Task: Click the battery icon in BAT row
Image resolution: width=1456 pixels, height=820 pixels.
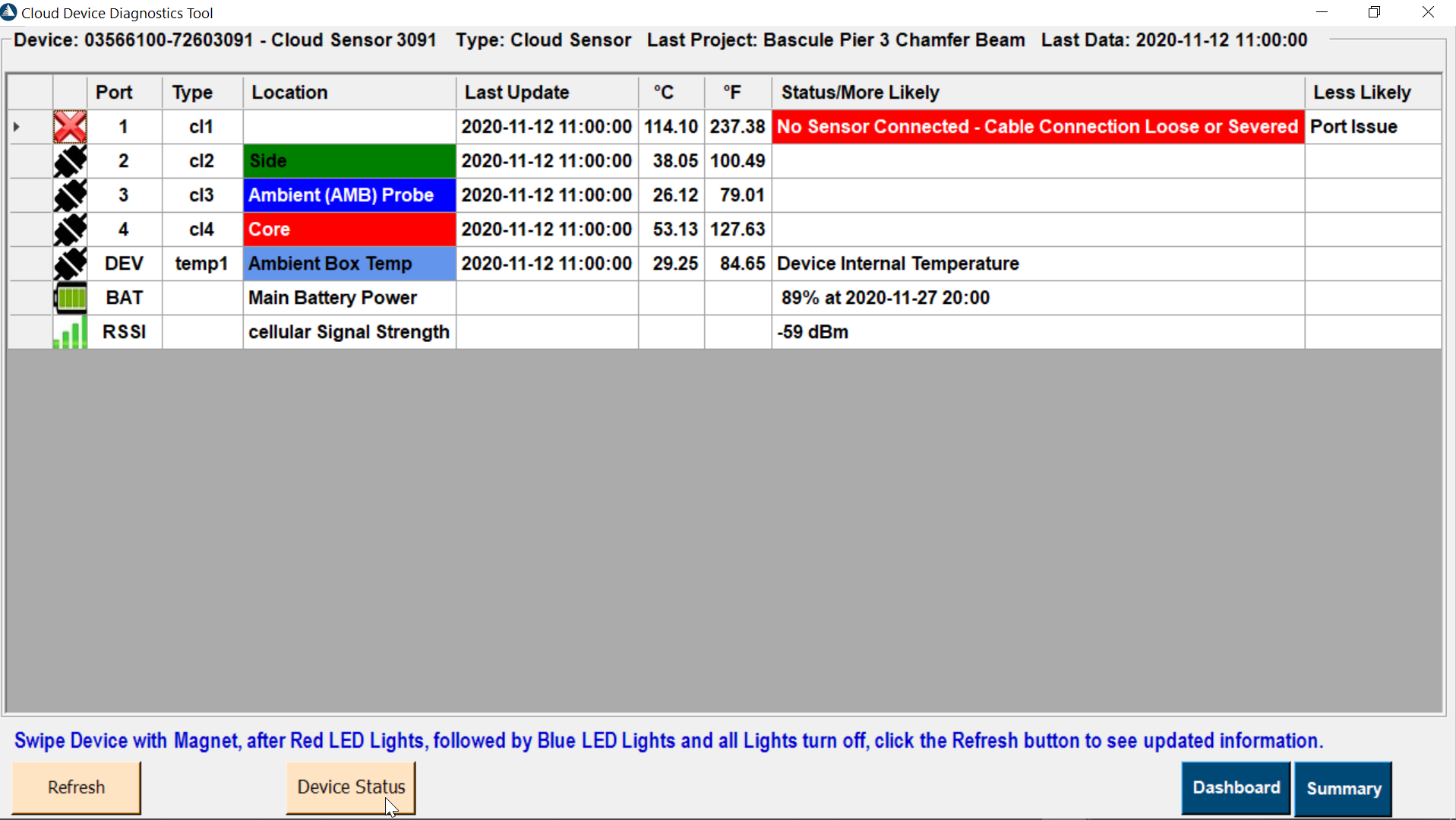Action: pyautogui.click(x=70, y=298)
